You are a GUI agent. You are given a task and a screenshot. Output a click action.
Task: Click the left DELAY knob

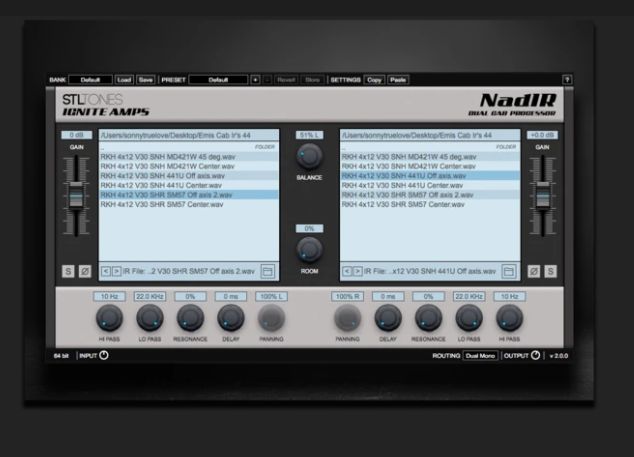click(231, 318)
